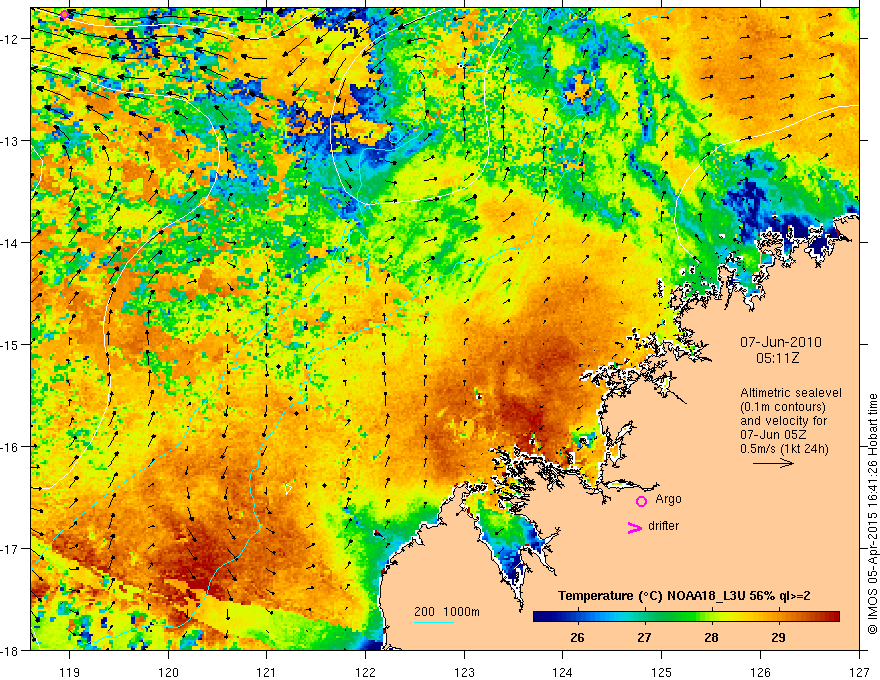Click the longitude axis label '126'

760,672
